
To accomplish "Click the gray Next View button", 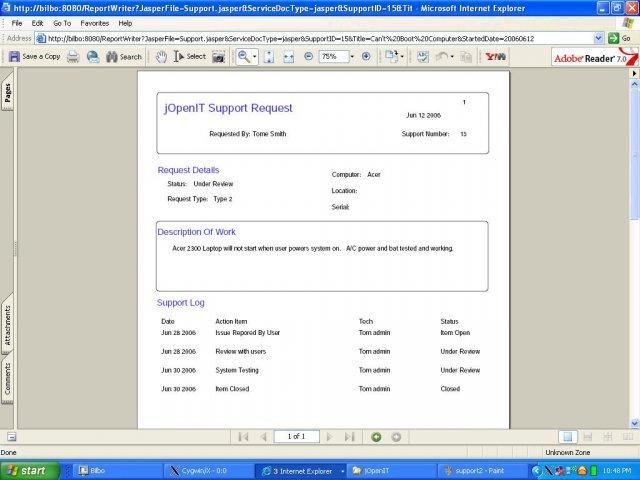I will [396, 437].
